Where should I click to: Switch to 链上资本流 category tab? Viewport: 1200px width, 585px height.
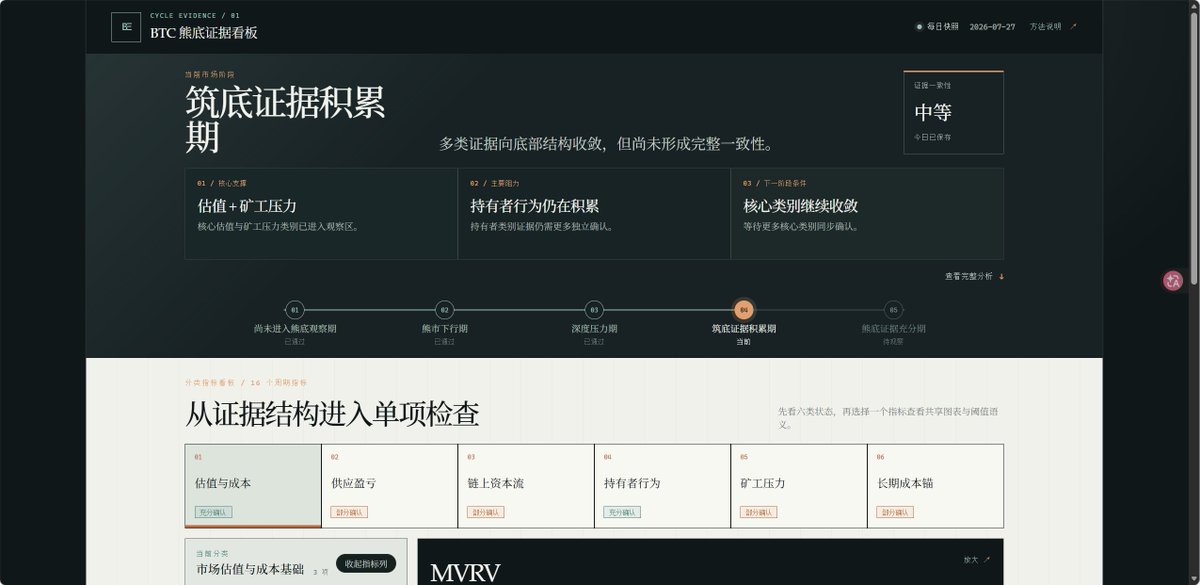(526, 486)
